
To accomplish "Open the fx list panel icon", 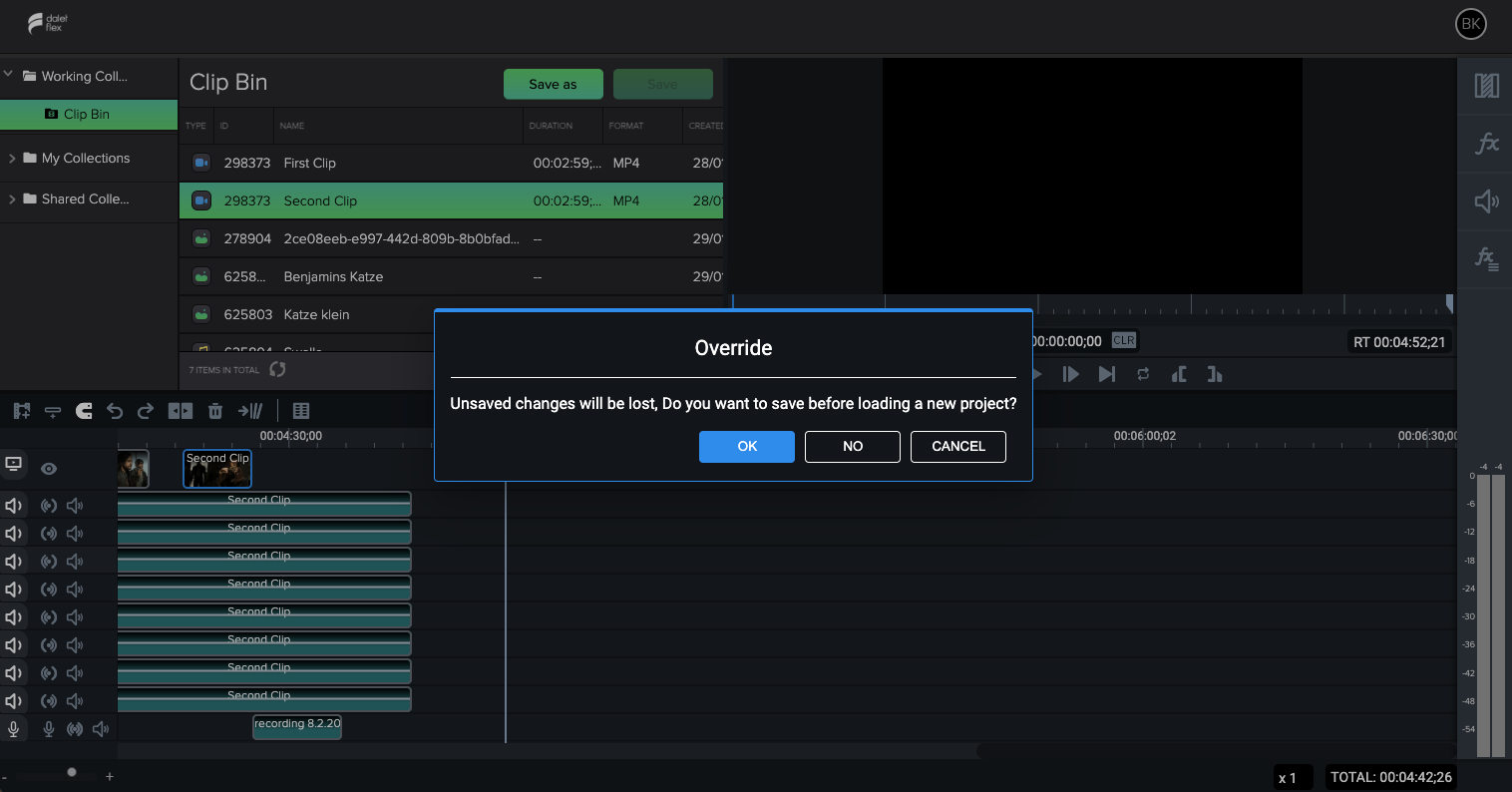I will click(x=1487, y=259).
